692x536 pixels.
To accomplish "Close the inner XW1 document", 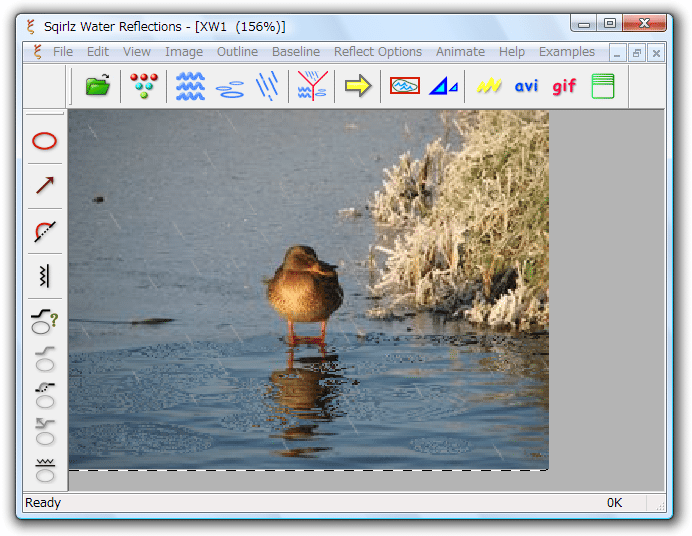I will pyautogui.click(x=656, y=53).
